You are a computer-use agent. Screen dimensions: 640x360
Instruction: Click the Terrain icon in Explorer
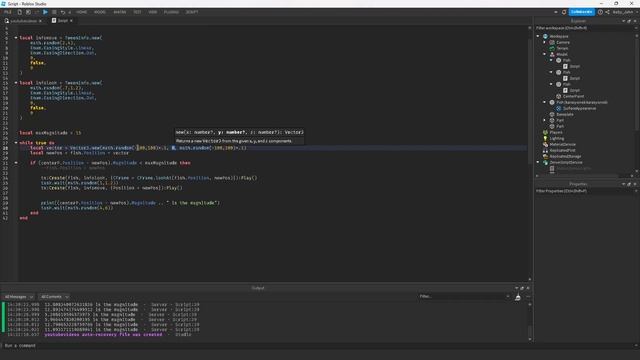(x=552, y=48)
